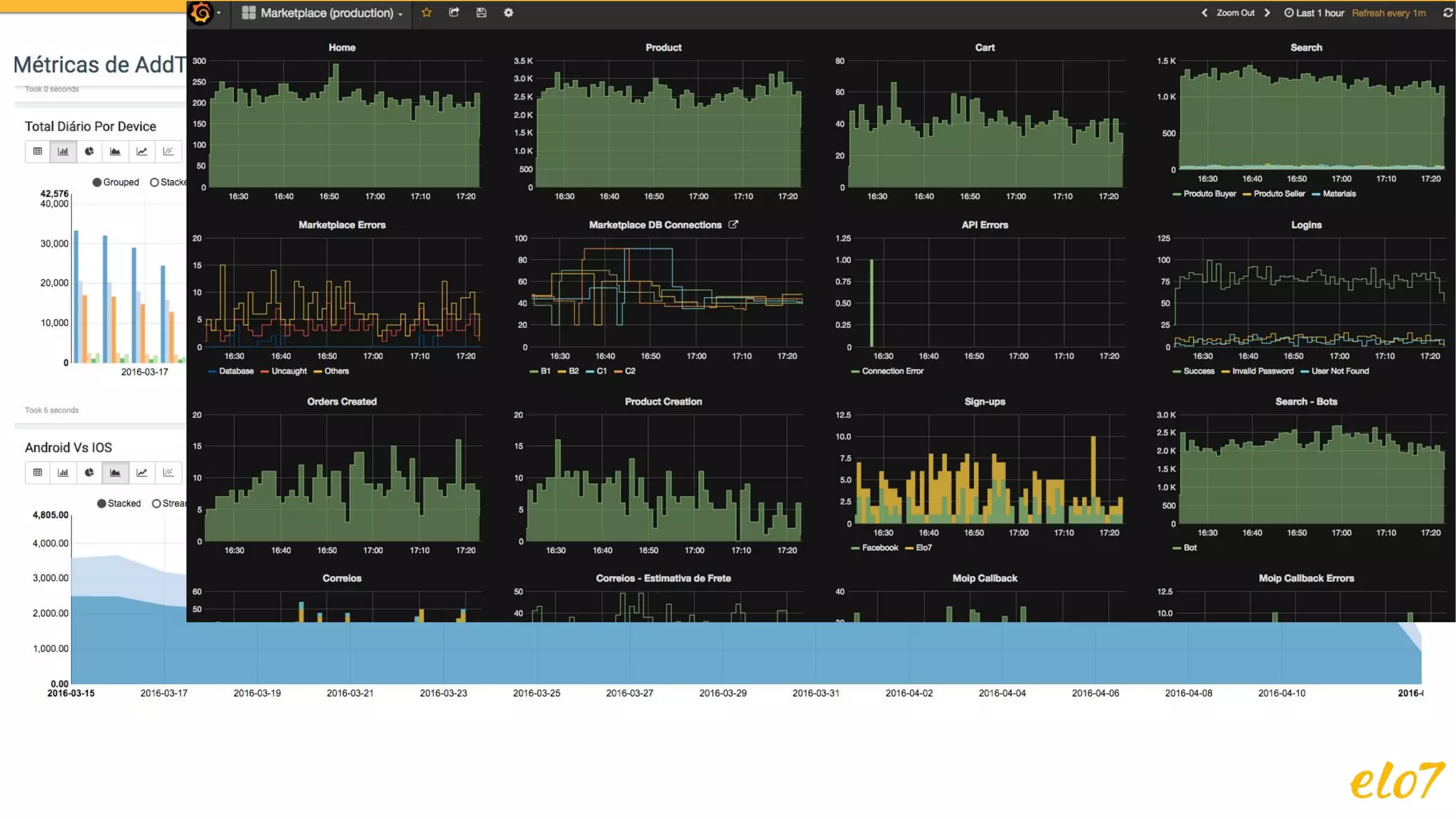Open Marketplace DB Connections external link icon

(x=733, y=225)
